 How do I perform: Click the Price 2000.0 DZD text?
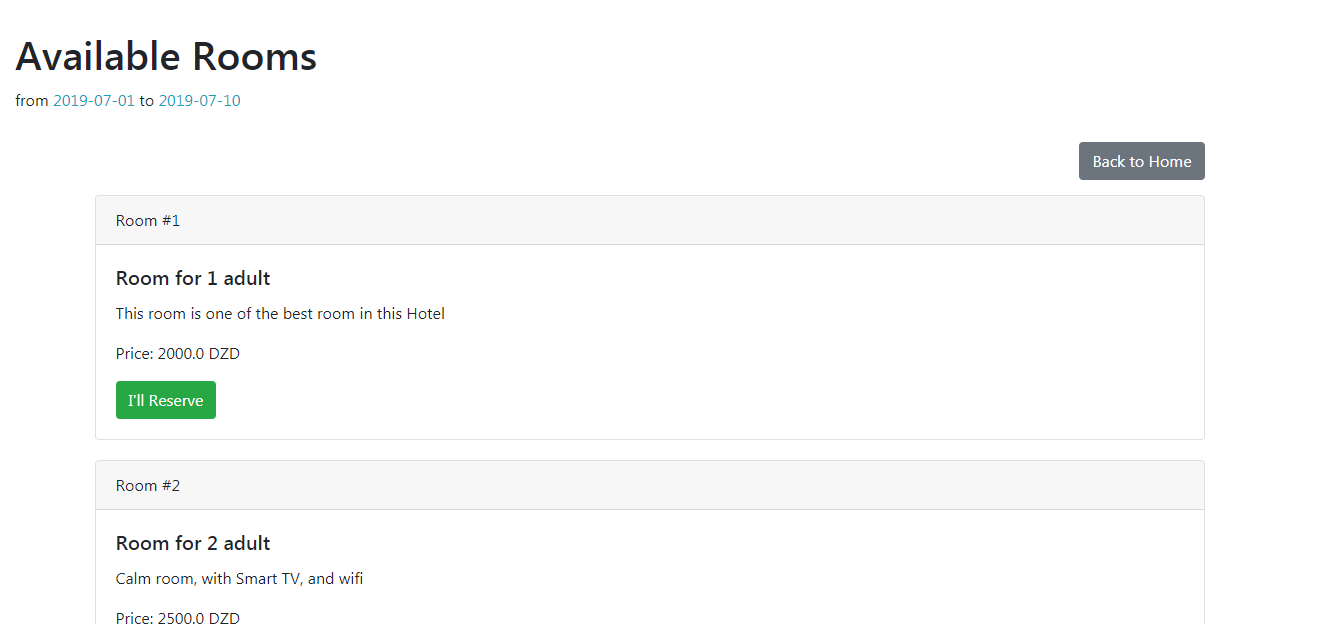178,354
